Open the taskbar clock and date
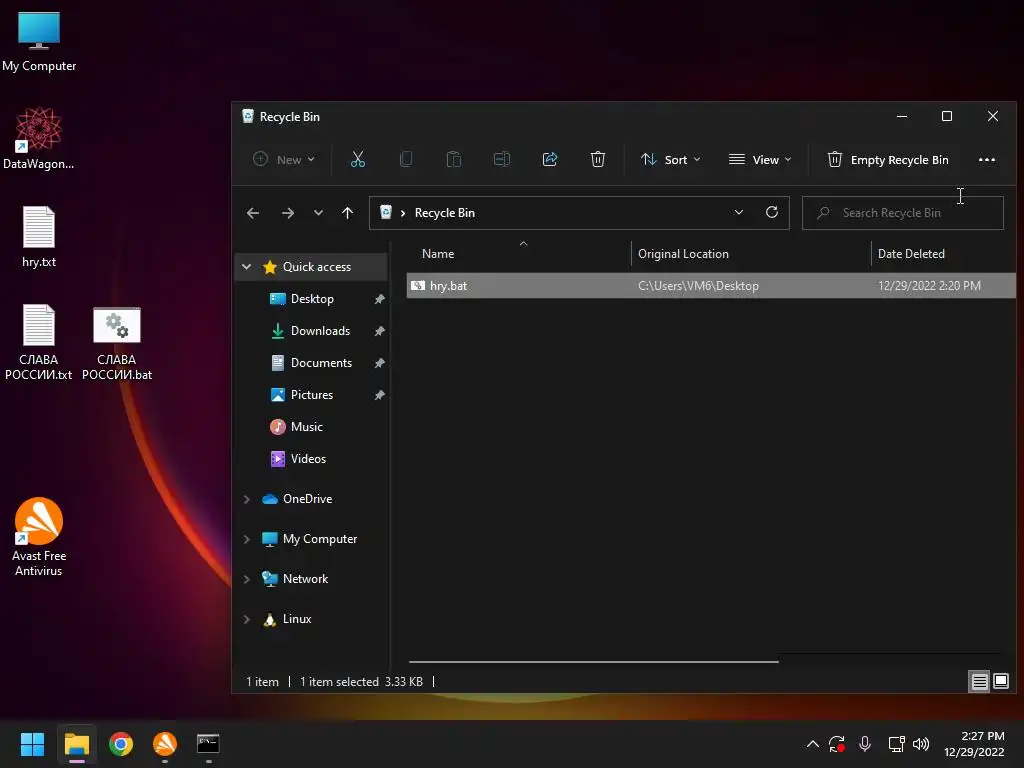Screen dimensions: 1024x768 [974, 744]
